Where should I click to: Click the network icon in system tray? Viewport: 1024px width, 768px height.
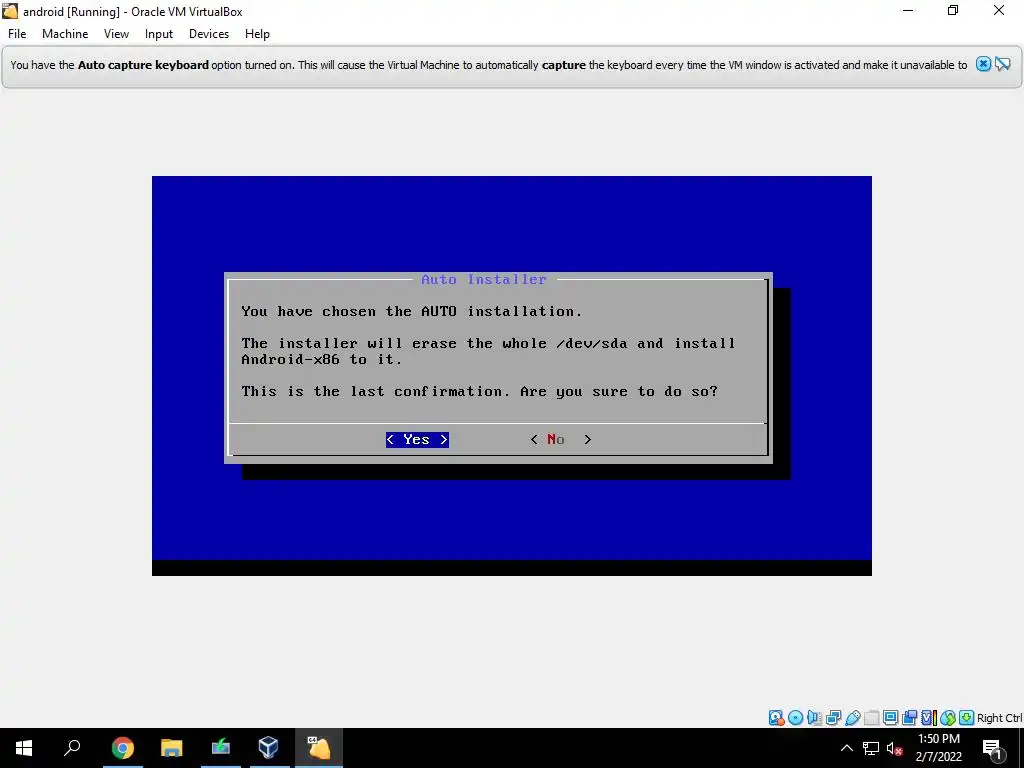click(x=871, y=748)
